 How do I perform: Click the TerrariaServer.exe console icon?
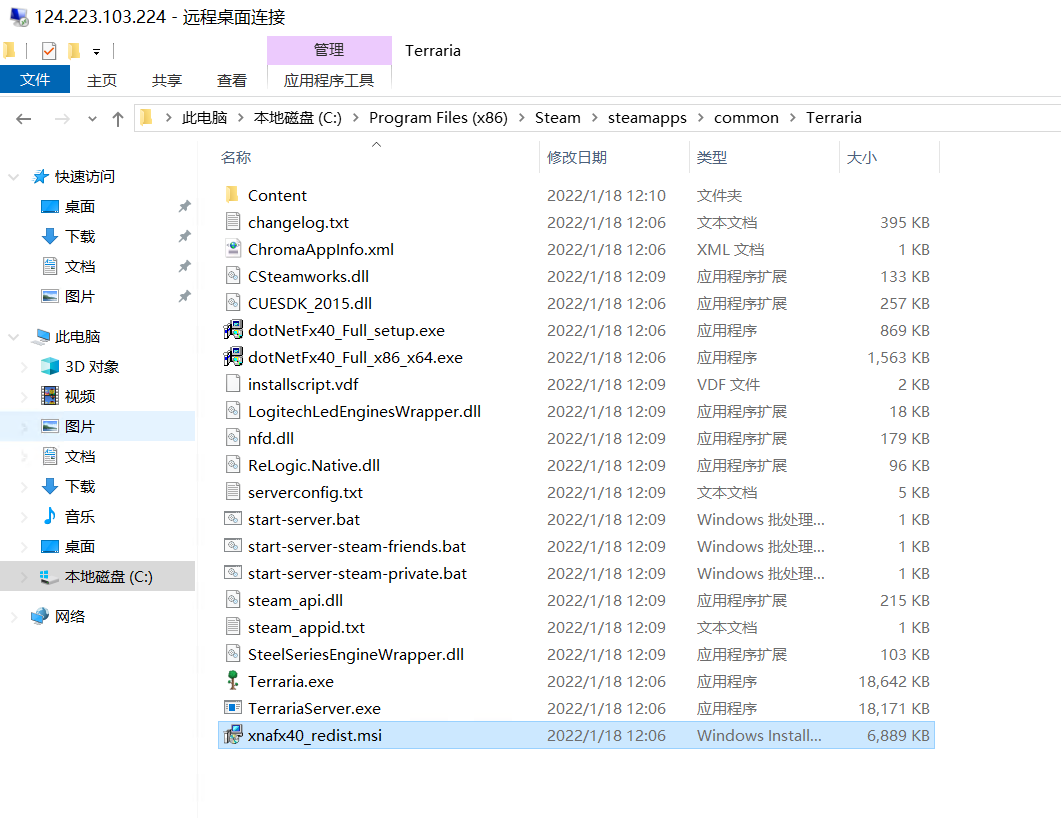[232, 708]
